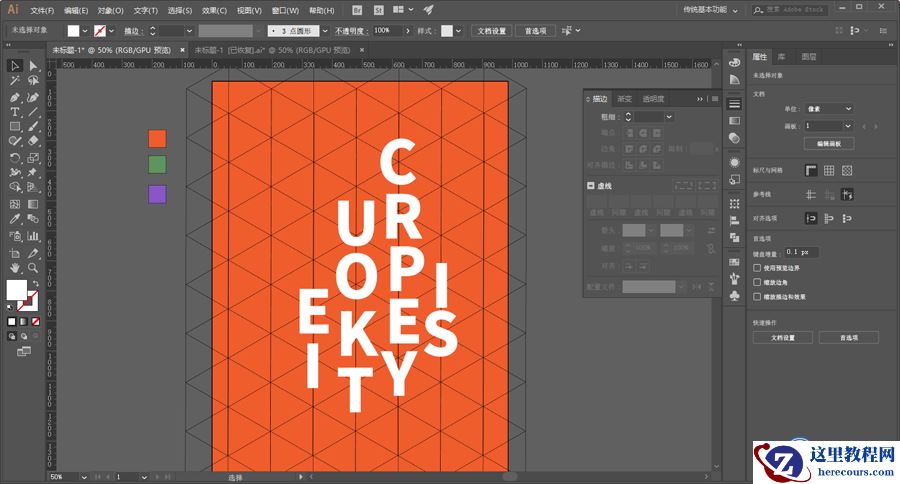Switch to the 图层 panel tab
This screenshot has height=484, width=900.
coord(808,58)
